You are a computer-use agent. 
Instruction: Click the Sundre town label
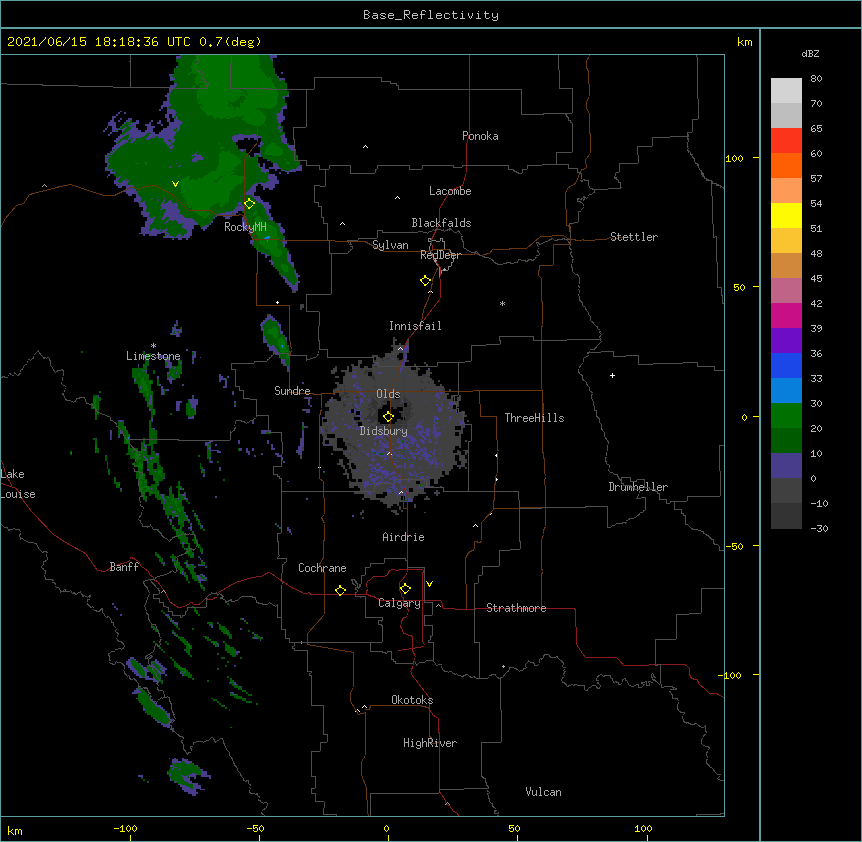coord(292,391)
